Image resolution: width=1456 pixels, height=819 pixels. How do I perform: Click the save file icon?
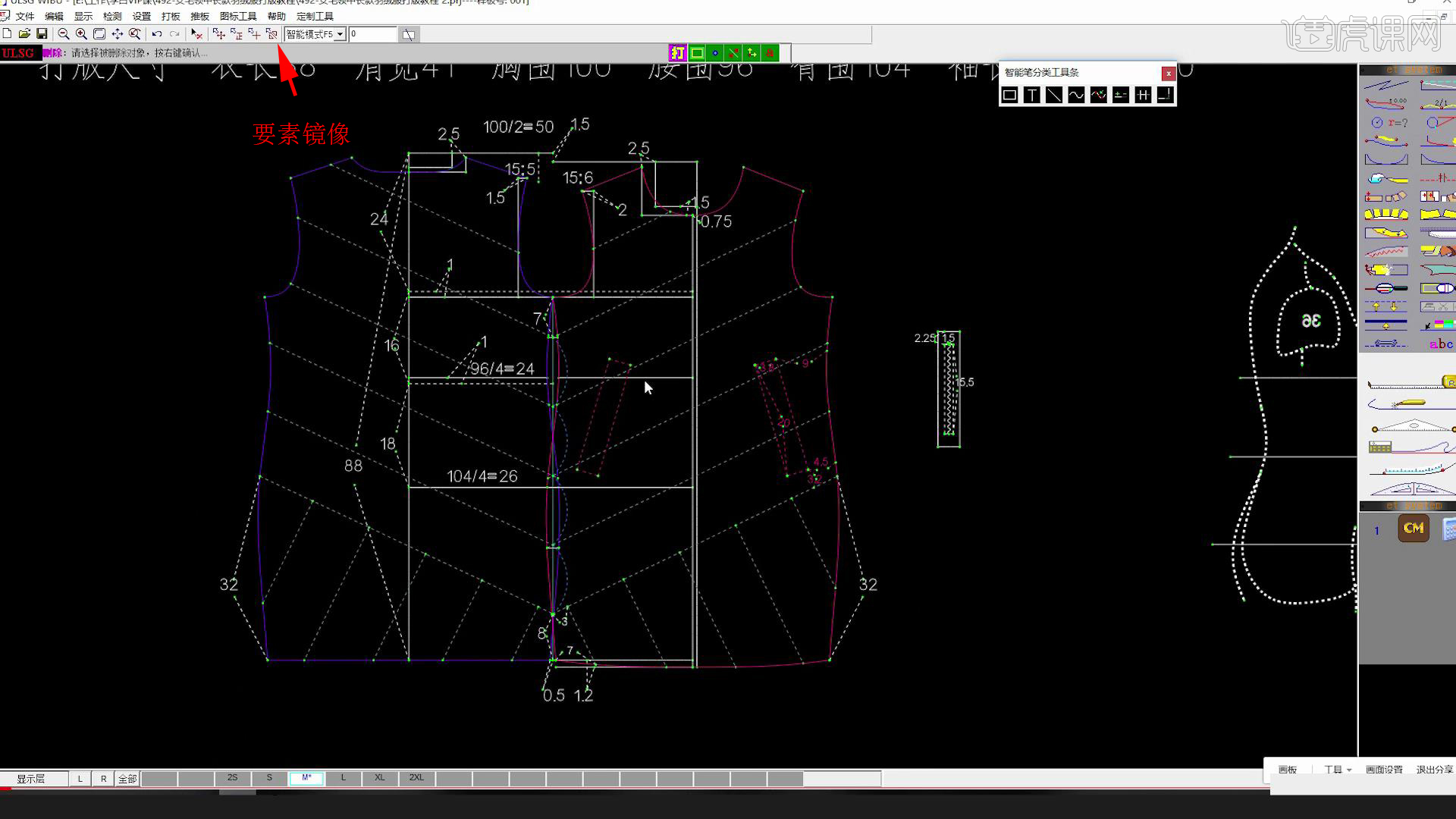(x=42, y=34)
